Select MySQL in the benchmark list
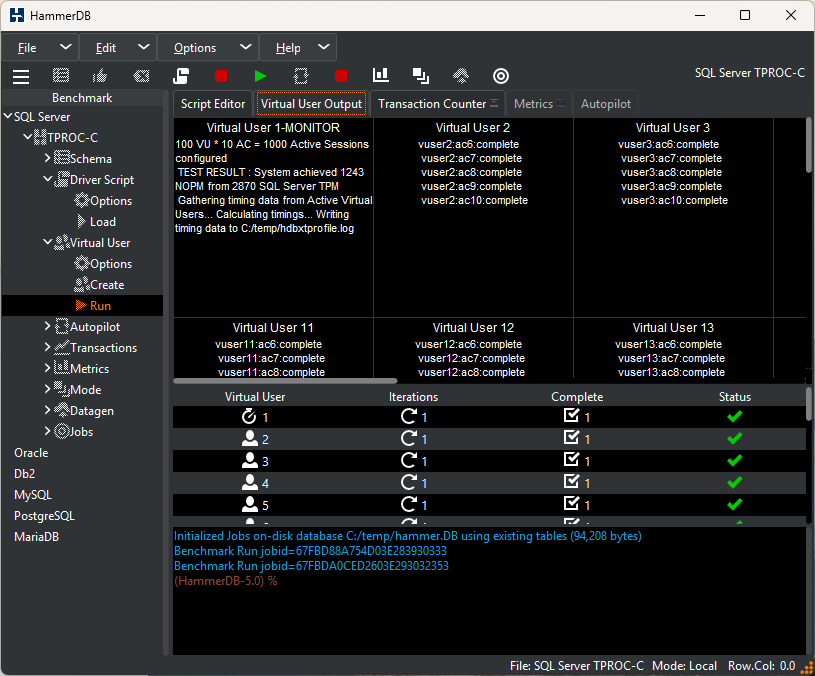Viewport: 815px width, 676px height. click(x=33, y=495)
